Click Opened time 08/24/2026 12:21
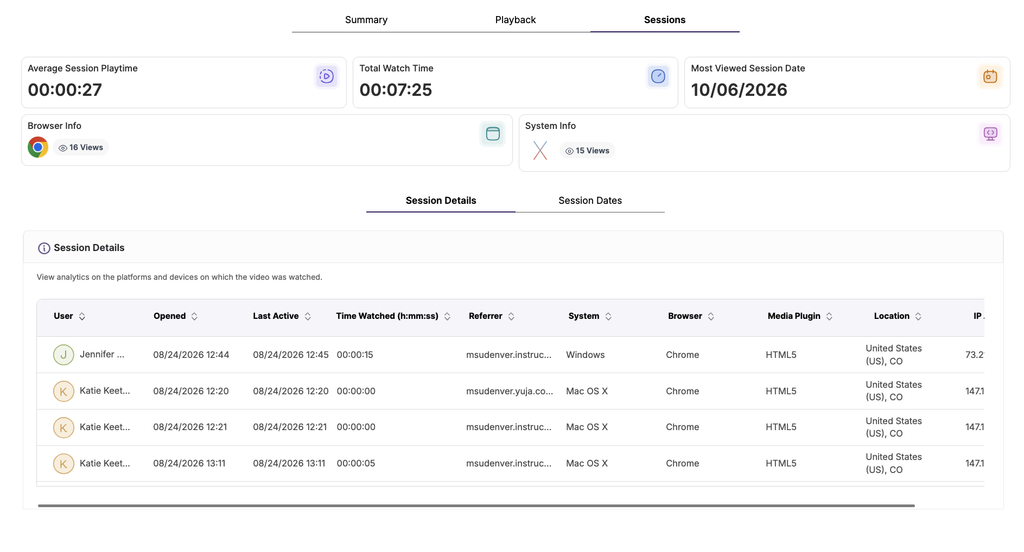The width and height of the screenshot is (1024, 552). point(190,427)
